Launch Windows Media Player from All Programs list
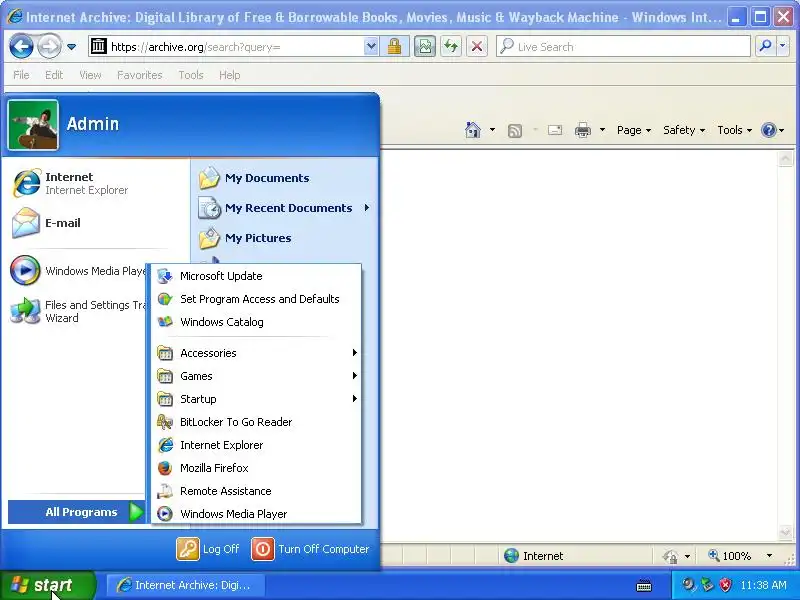The width and height of the screenshot is (800, 600). click(257, 514)
